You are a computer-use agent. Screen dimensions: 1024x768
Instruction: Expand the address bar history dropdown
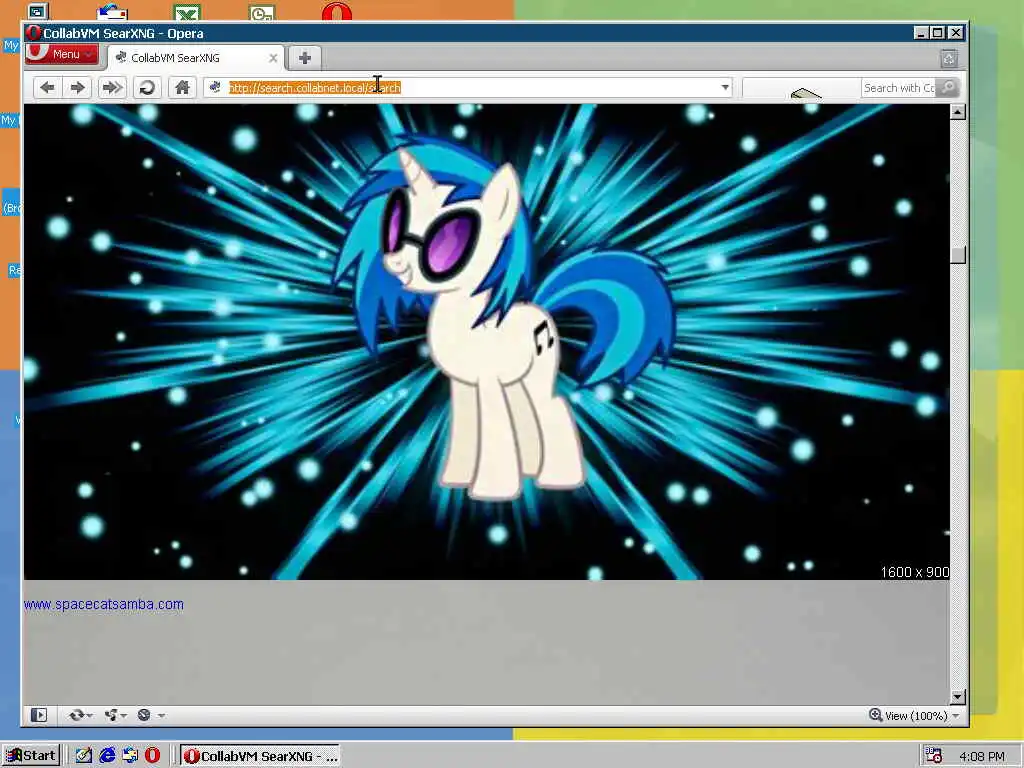pyautogui.click(x=725, y=88)
